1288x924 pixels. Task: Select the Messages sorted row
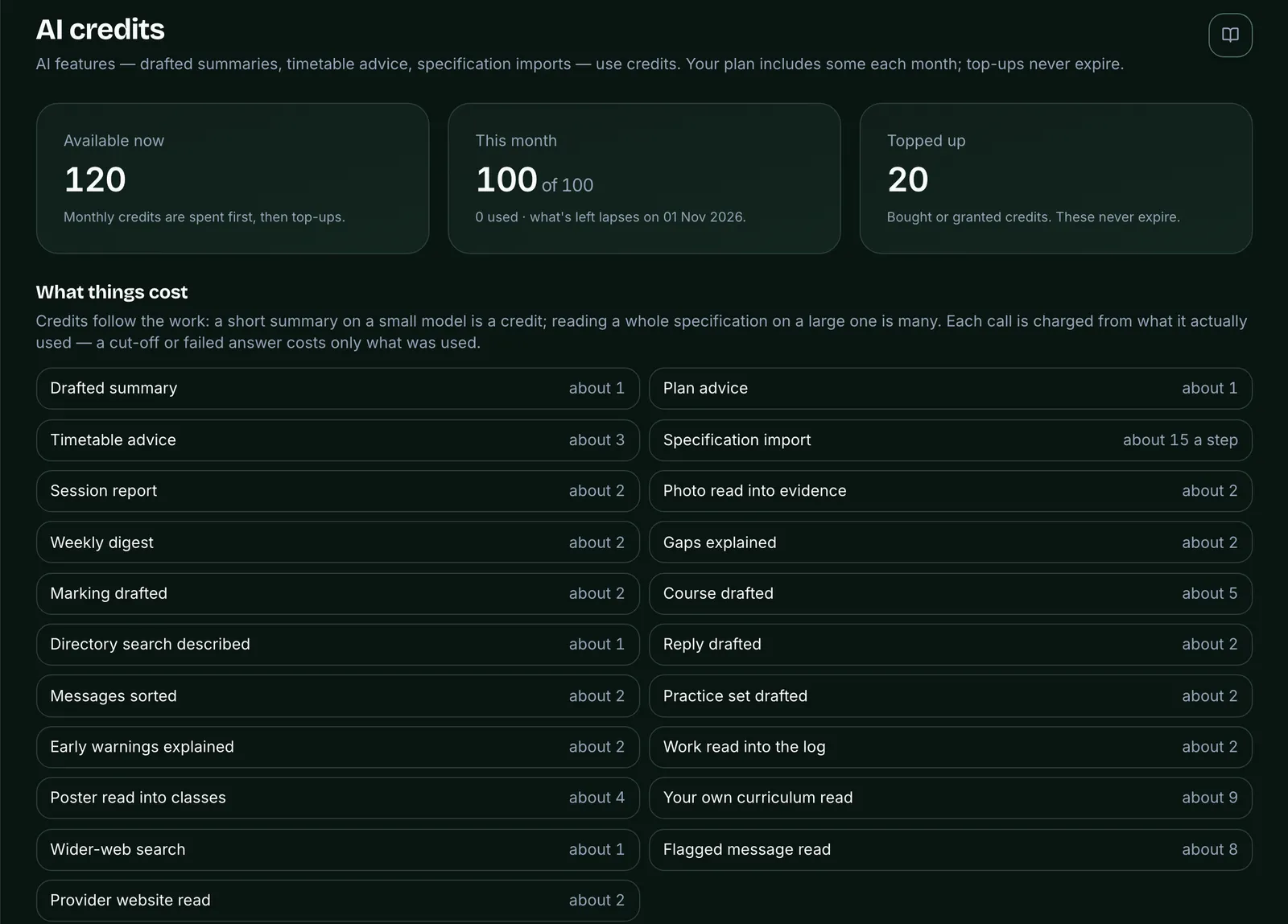point(338,696)
